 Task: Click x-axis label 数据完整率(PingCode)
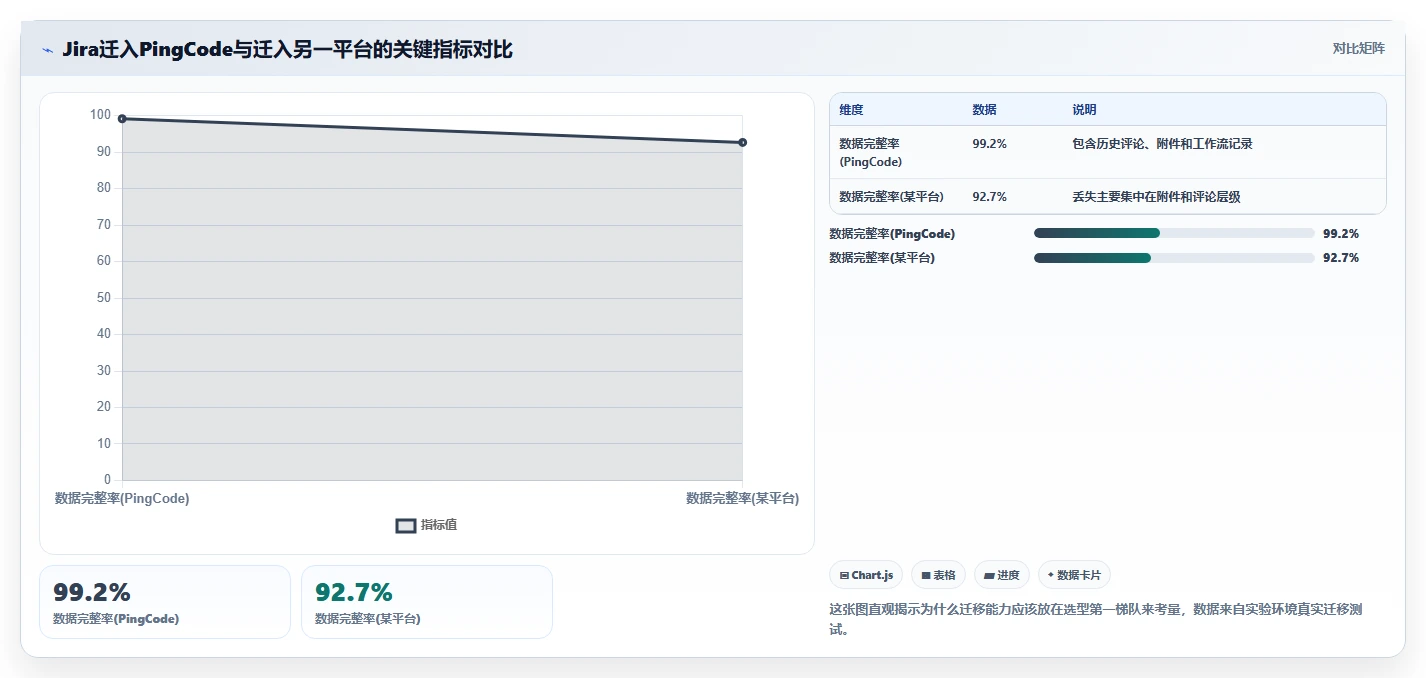point(122,498)
